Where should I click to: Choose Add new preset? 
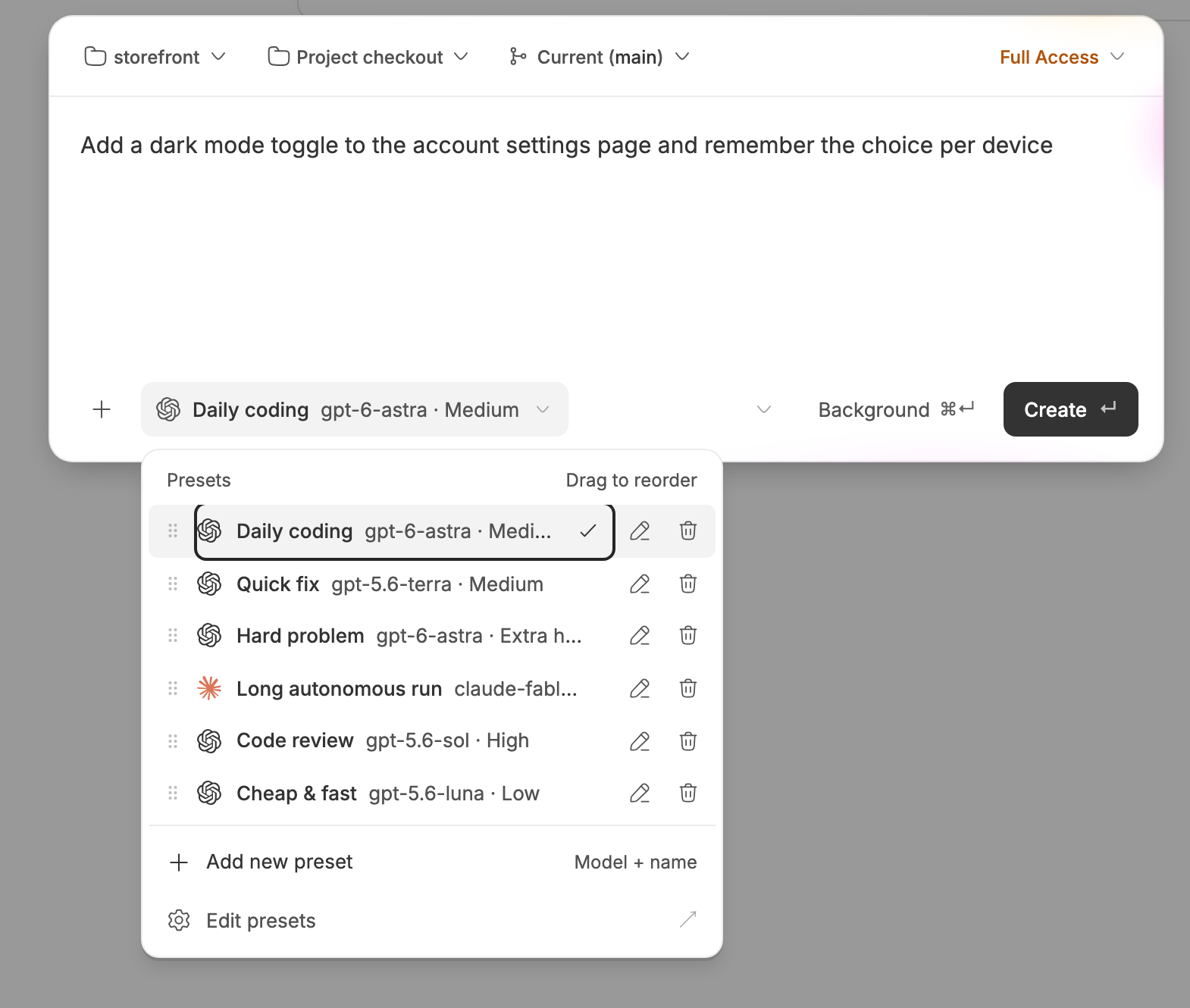[432, 862]
